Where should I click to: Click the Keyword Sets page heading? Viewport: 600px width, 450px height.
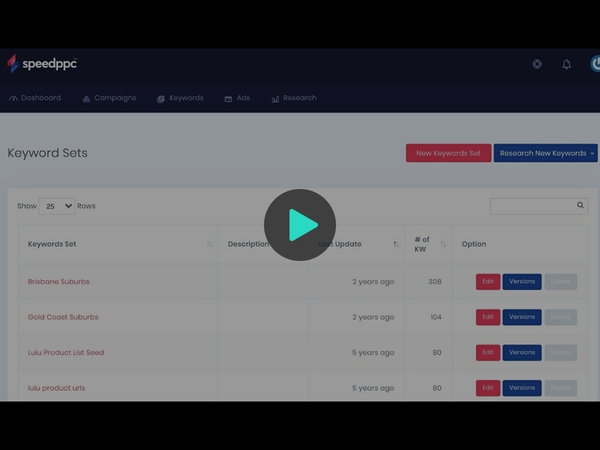(x=47, y=153)
